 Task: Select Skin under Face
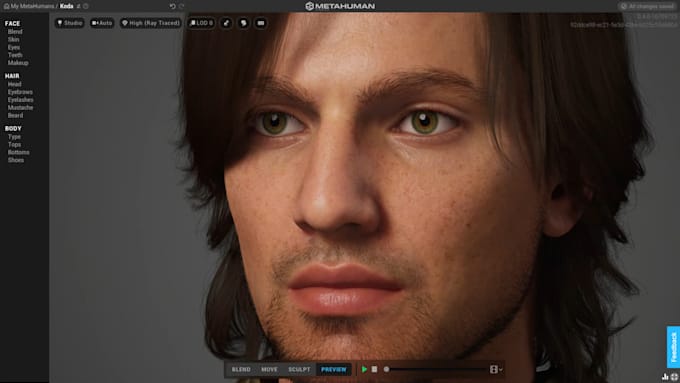pos(13,39)
